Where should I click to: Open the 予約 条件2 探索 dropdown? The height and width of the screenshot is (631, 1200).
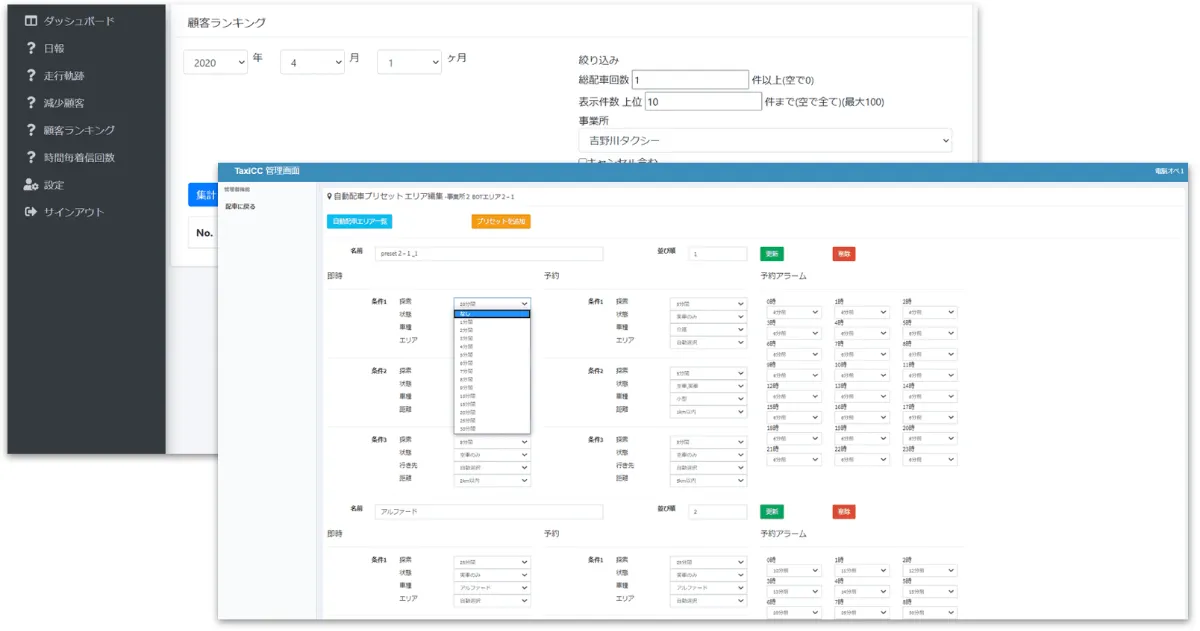click(x=708, y=372)
